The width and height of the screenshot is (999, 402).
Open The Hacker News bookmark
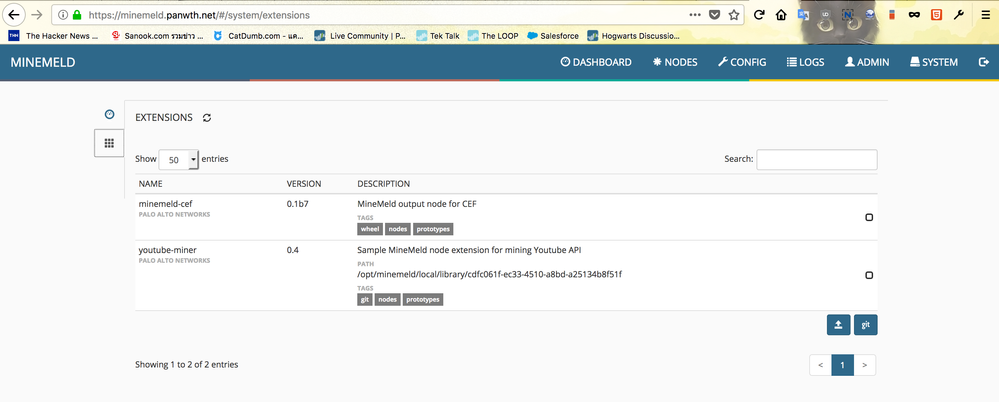pos(54,36)
